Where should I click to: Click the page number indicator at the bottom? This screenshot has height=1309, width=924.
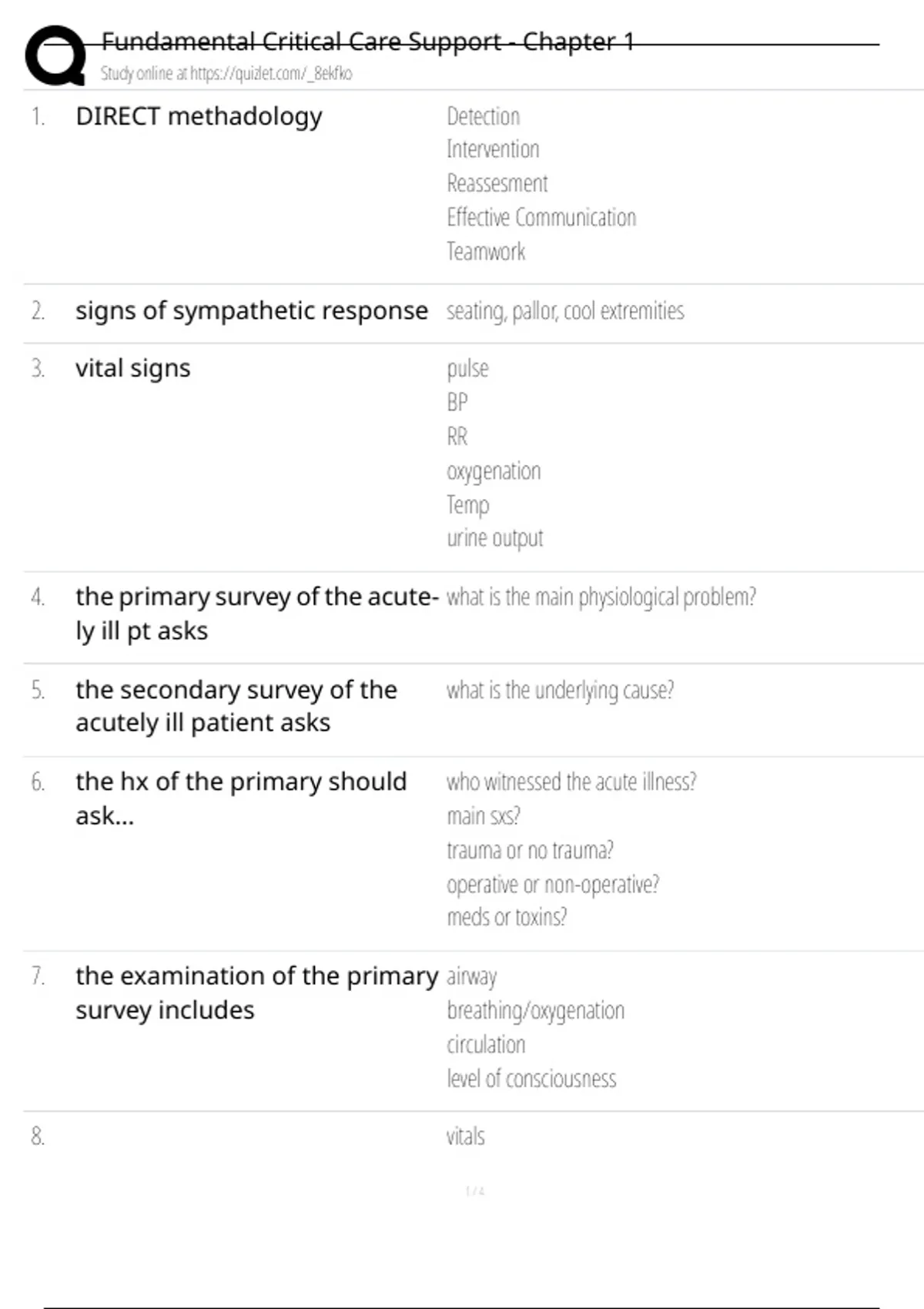(474, 1191)
